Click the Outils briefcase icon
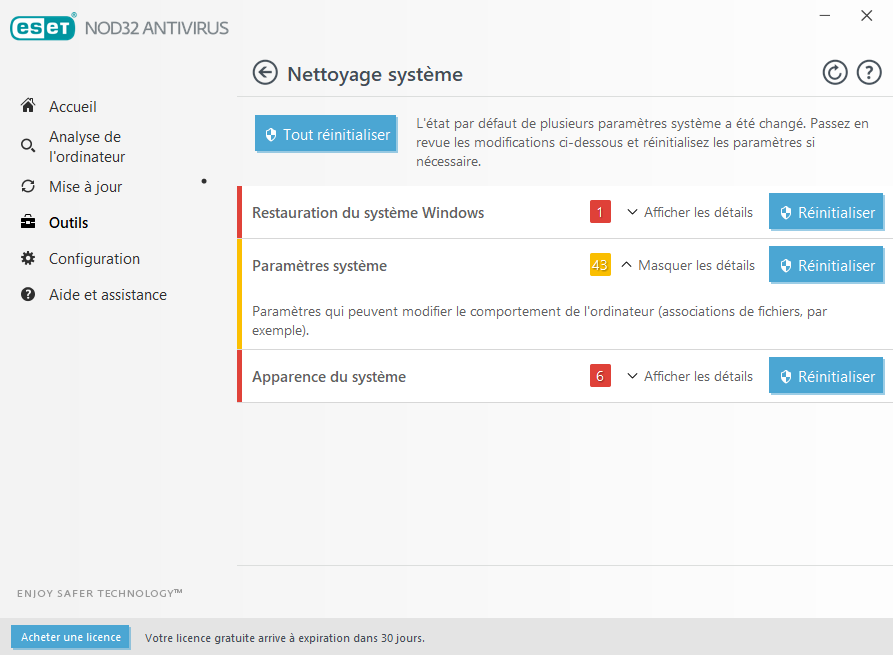The height and width of the screenshot is (655, 893). (x=28, y=223)
